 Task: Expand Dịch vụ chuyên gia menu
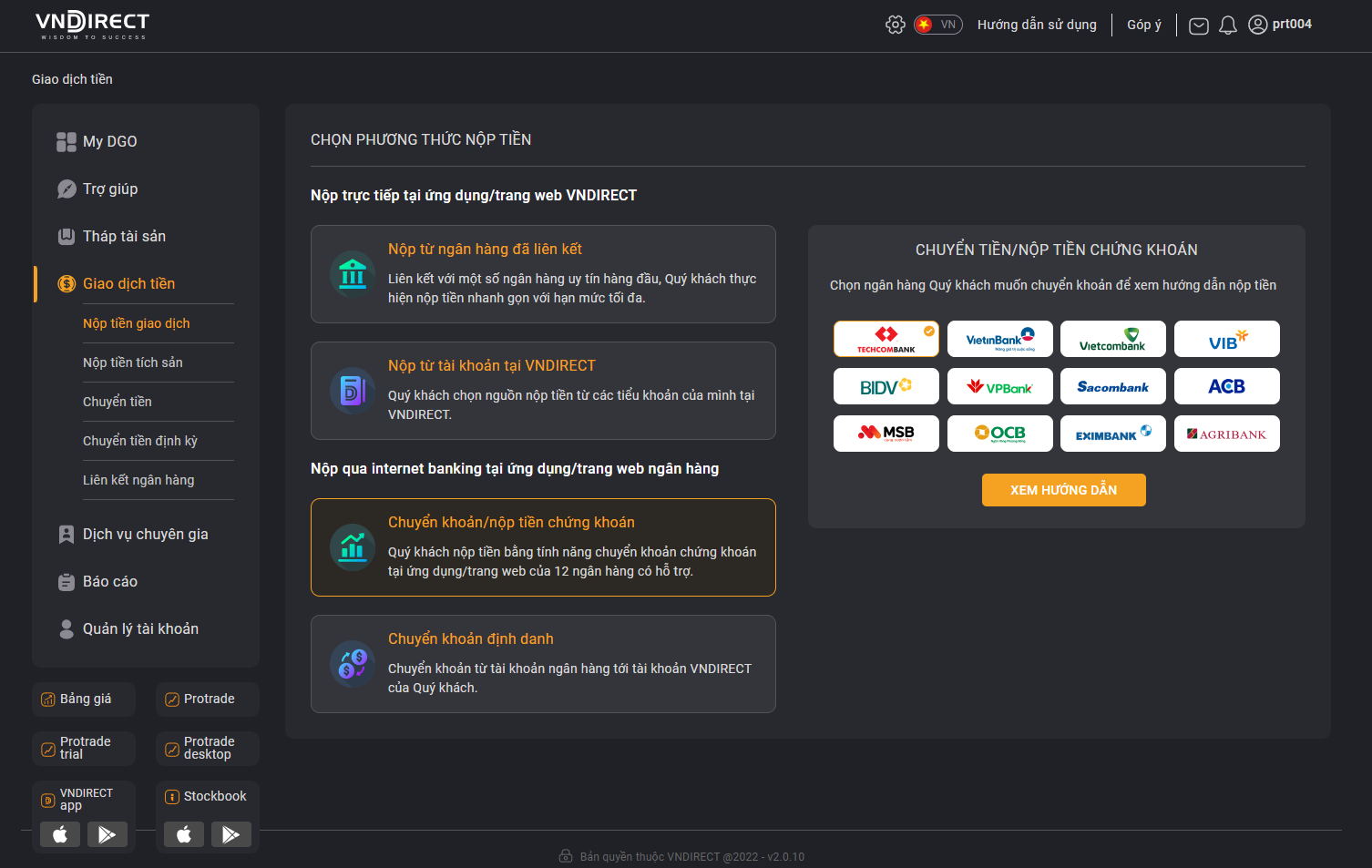(146, 534)
